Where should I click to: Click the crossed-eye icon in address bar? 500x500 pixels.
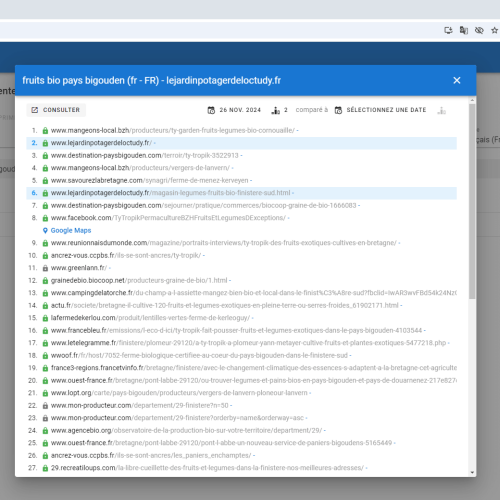pos(479,30)
